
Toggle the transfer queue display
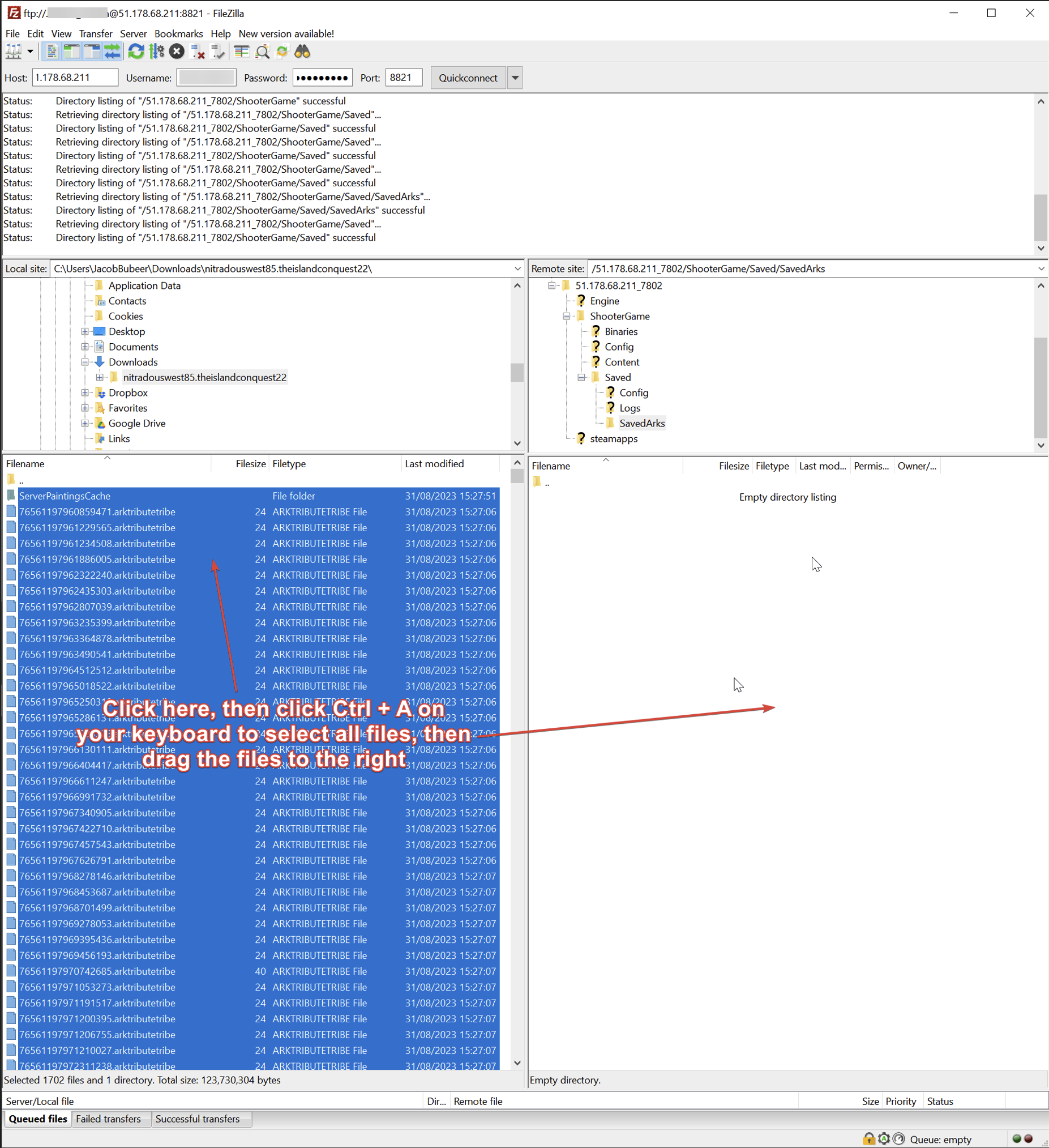tap(113, 52)
